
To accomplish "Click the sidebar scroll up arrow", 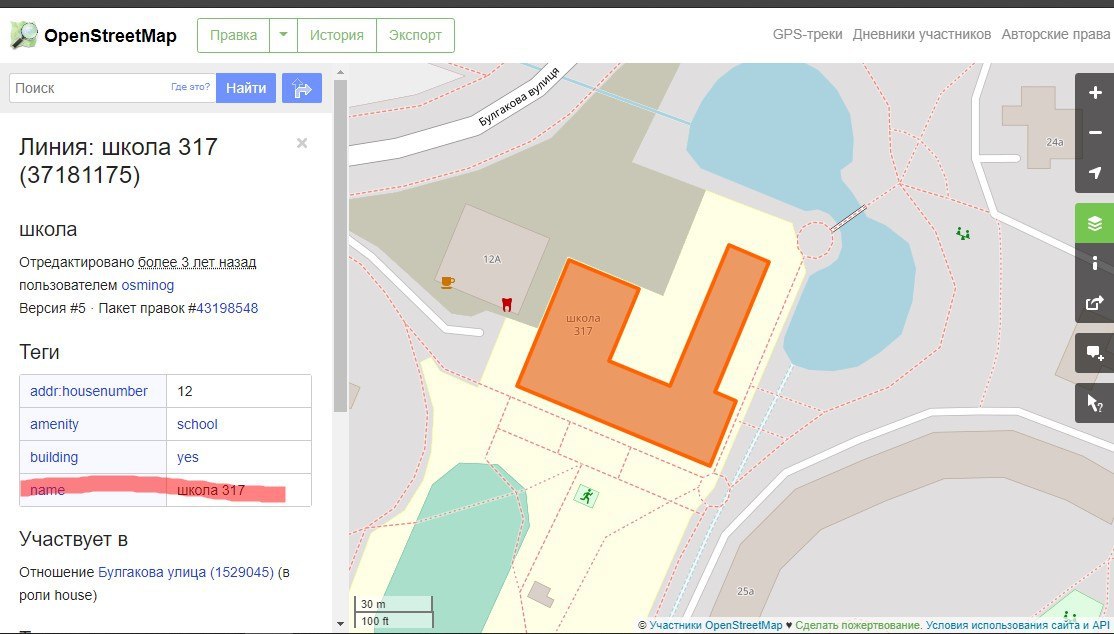I will [340, 72].
